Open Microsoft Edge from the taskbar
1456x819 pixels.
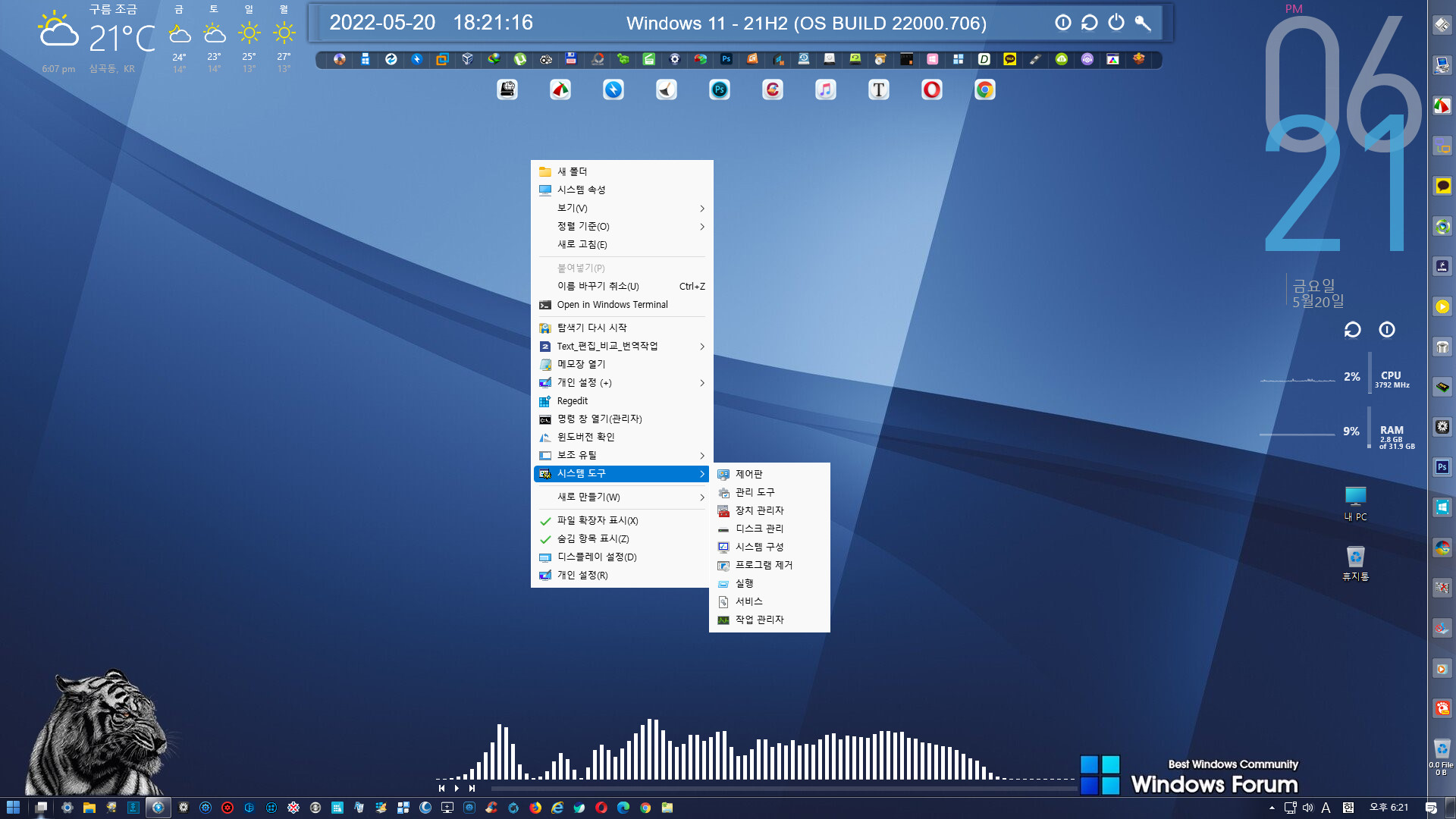click(623, 808)
